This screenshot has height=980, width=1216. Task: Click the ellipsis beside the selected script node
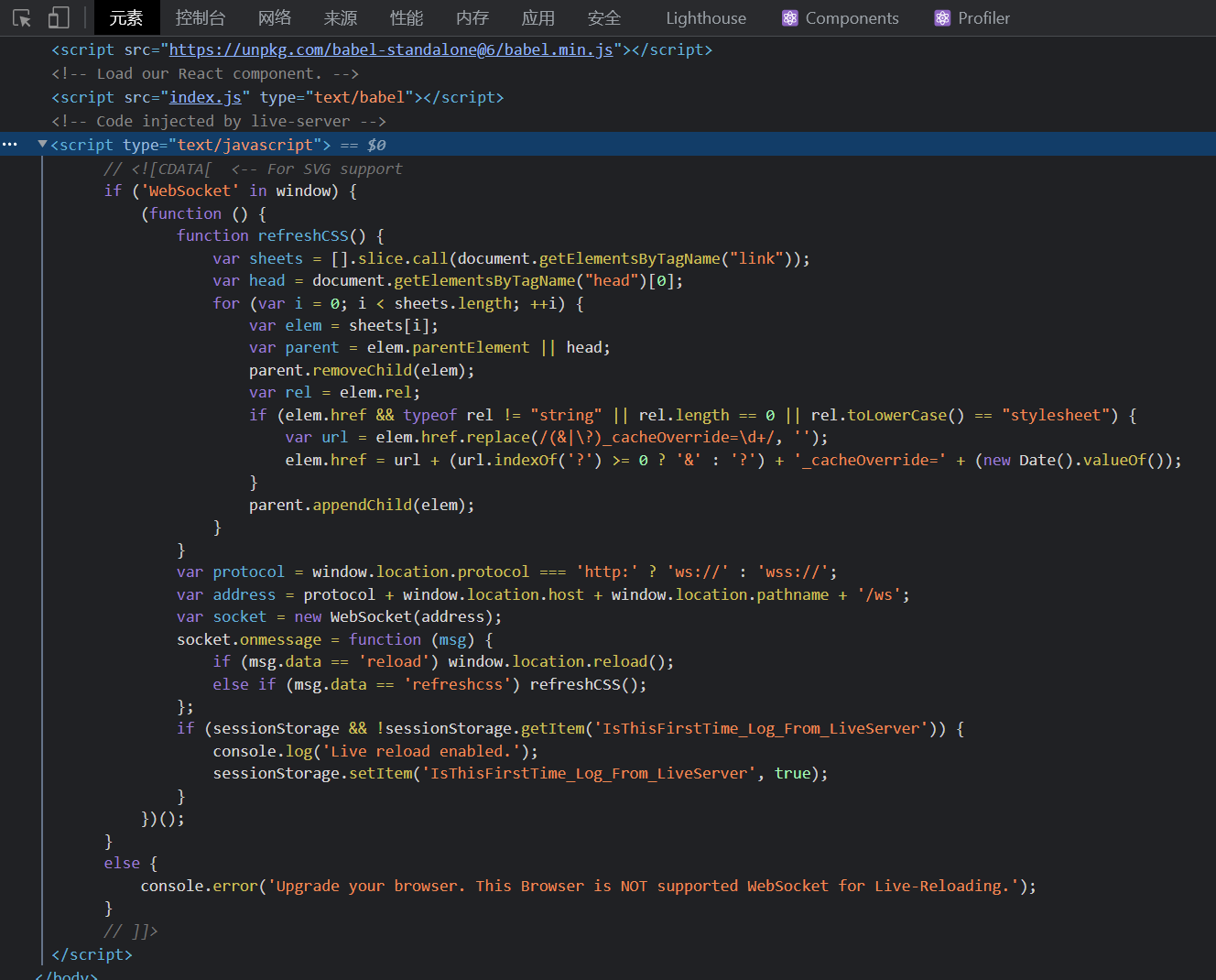pyautogui.click(x=10, y=145)
